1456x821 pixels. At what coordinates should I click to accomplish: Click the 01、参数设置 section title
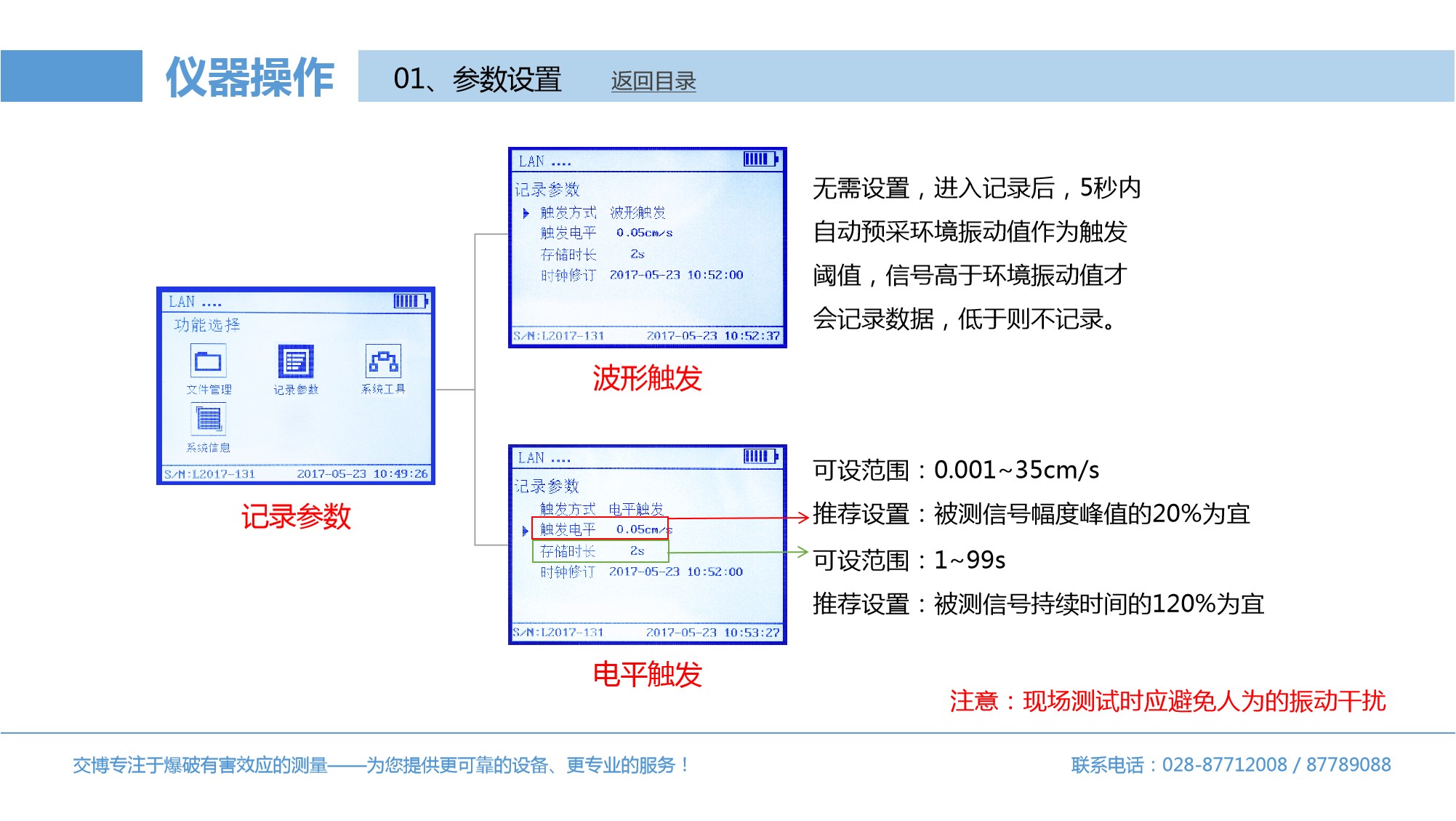coord(477,79)
